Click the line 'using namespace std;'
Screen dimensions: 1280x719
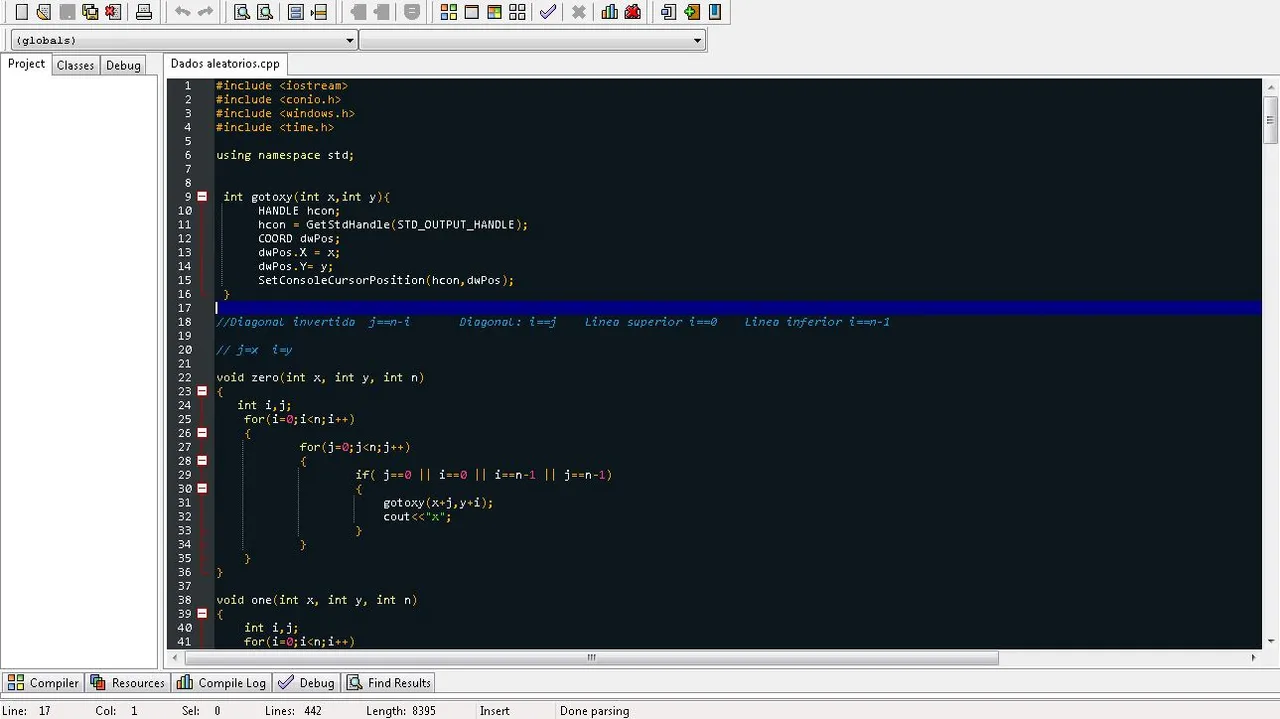(x=285, y=155)
